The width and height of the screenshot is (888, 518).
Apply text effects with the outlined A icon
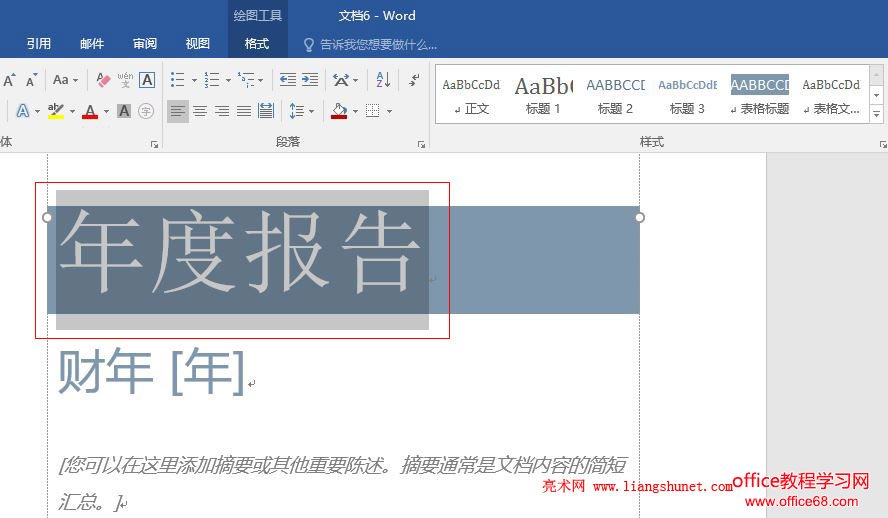click(x=23, y=111)
